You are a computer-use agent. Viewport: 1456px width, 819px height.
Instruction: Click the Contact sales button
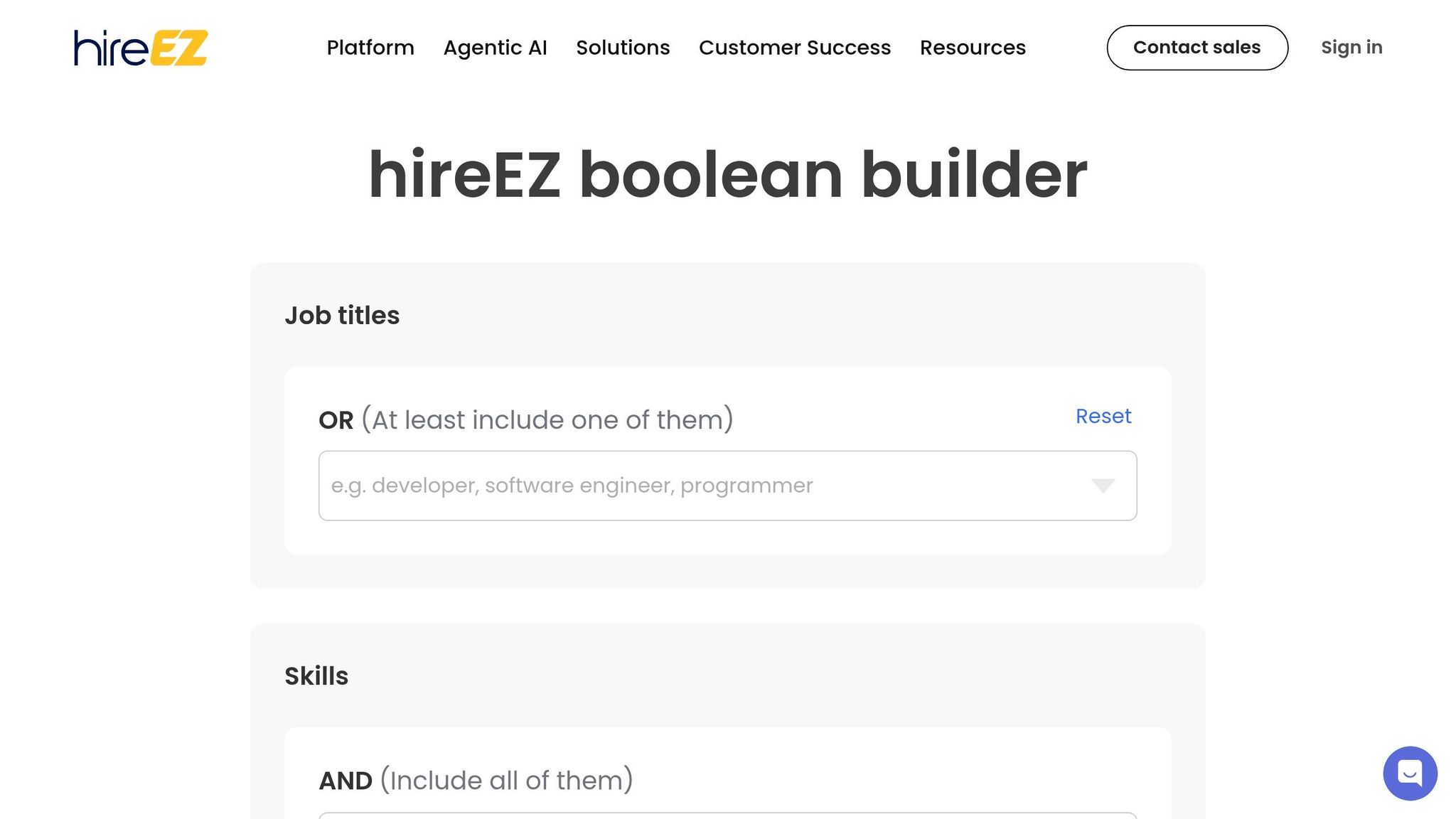click(1197, 47)
